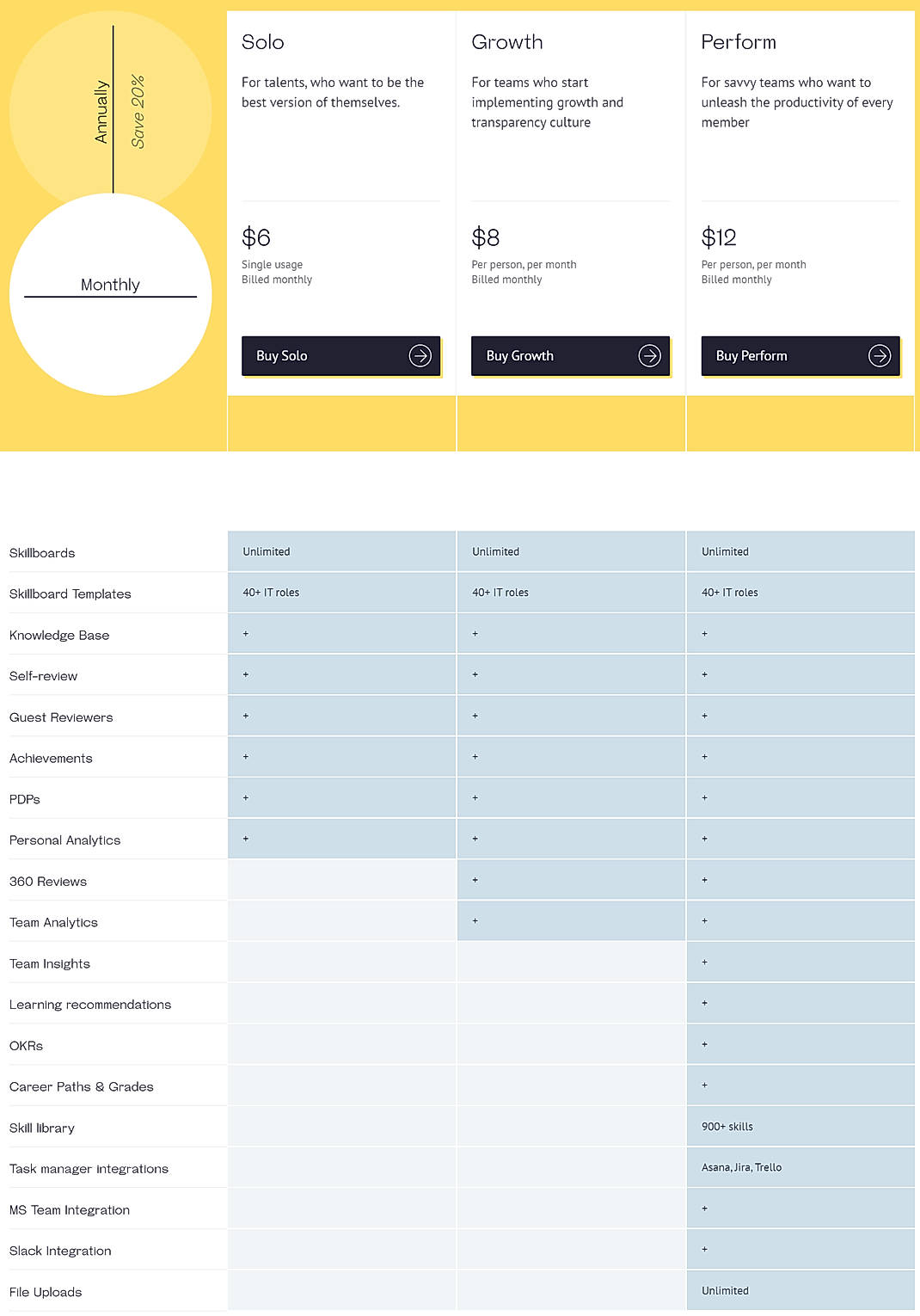The image size is (920, 1316).
Task: Click the arrow icon on Buy Growth
Action: 649,355
